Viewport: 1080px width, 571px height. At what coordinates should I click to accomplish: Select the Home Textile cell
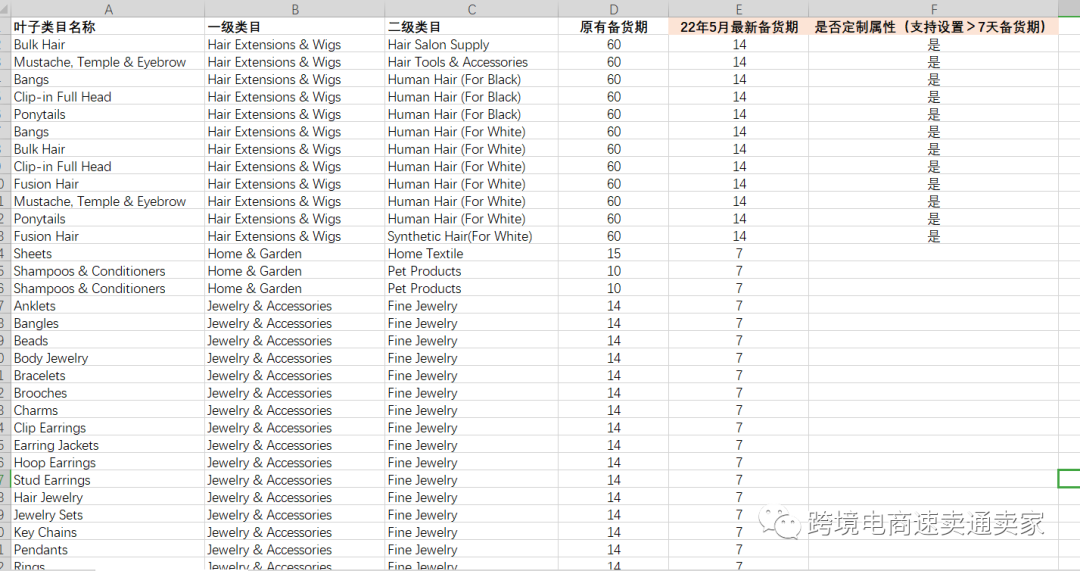click(x=471, y=253)
